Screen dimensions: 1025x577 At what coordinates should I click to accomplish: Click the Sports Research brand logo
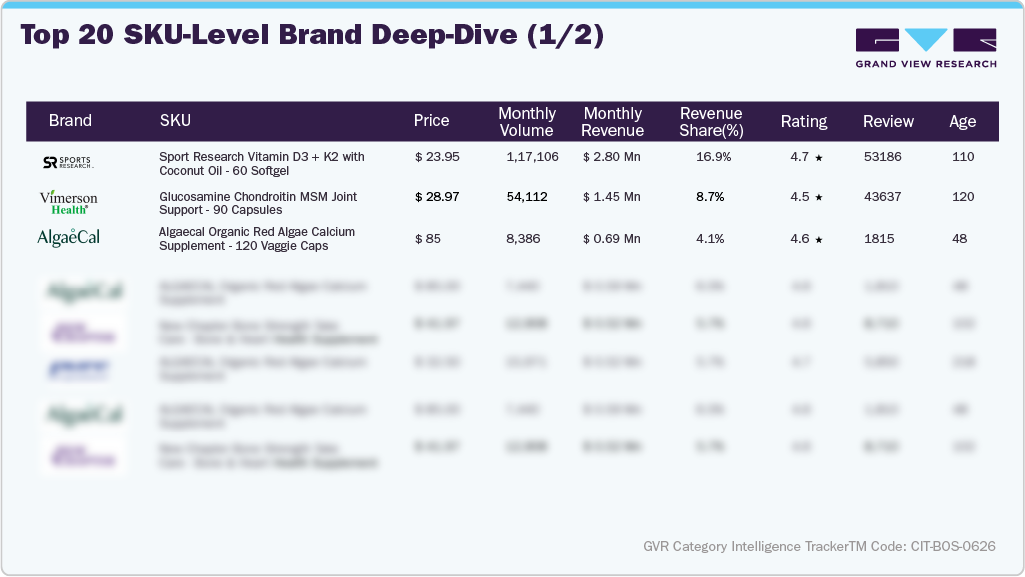[68, 163]
